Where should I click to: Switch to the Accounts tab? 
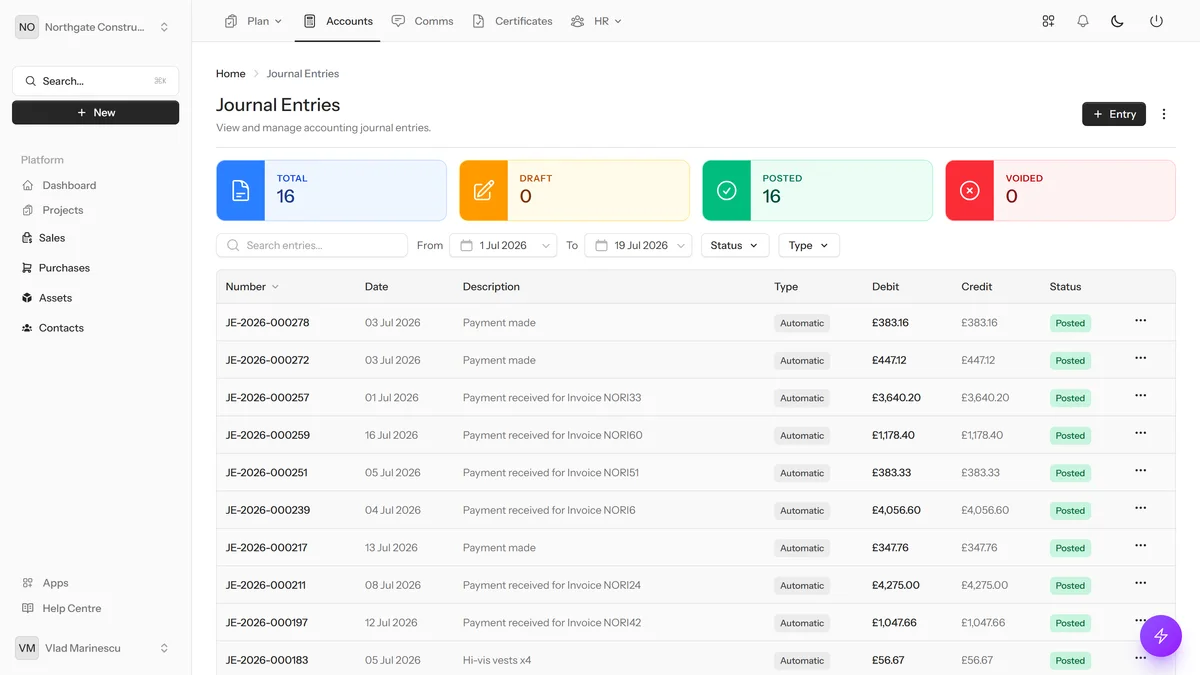(338, 21)
